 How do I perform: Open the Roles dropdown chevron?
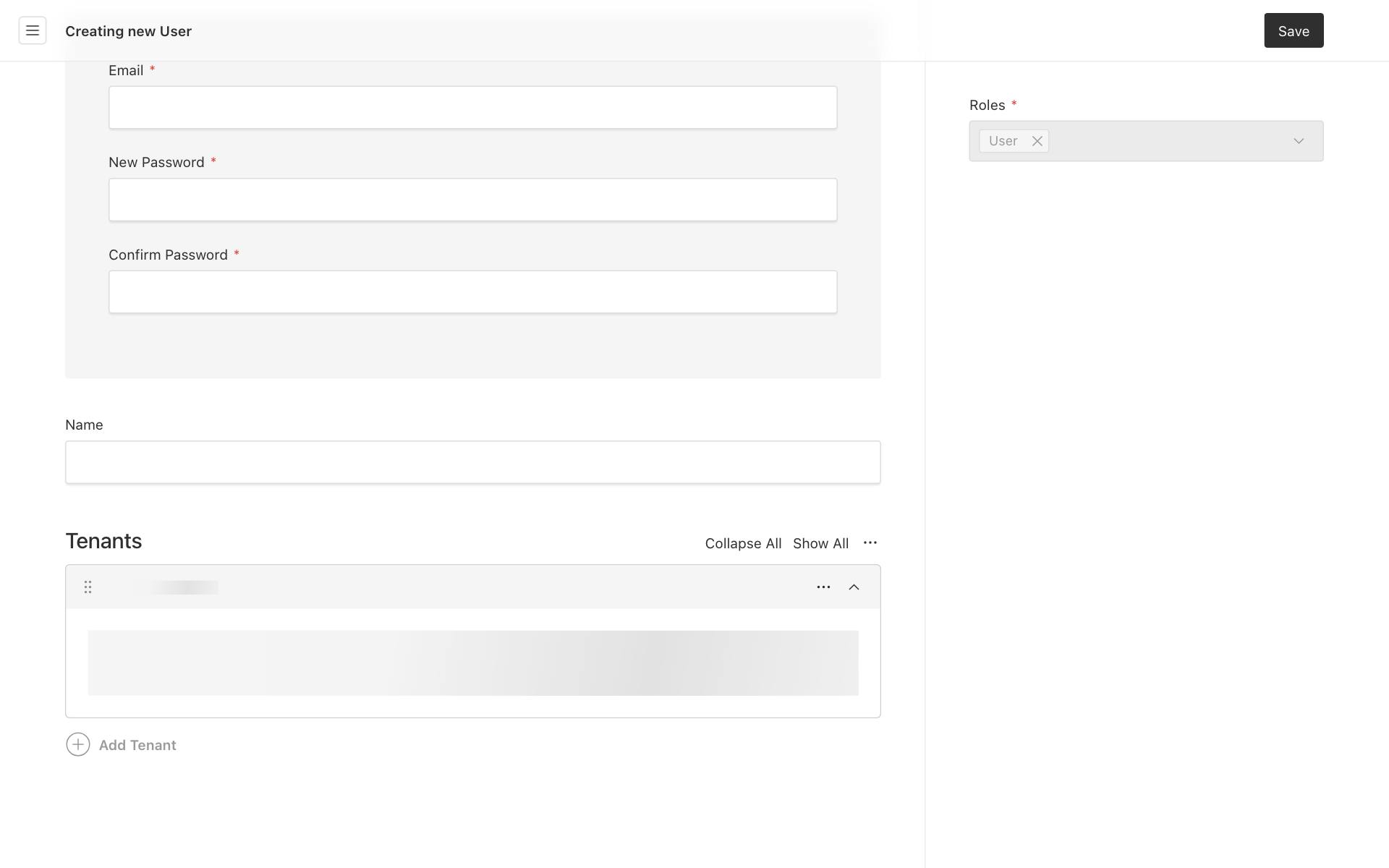(1299, 141)
